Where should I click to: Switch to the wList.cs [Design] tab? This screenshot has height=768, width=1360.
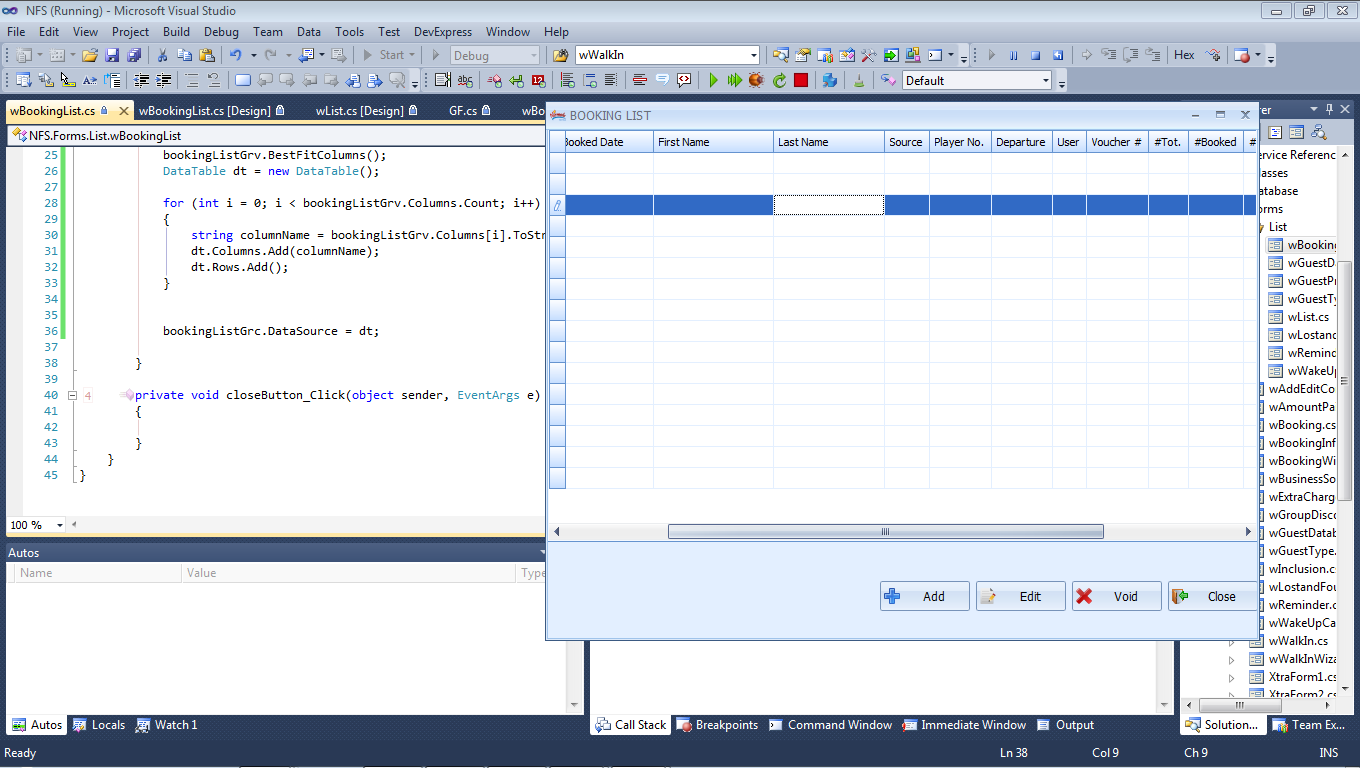[359, 110]
